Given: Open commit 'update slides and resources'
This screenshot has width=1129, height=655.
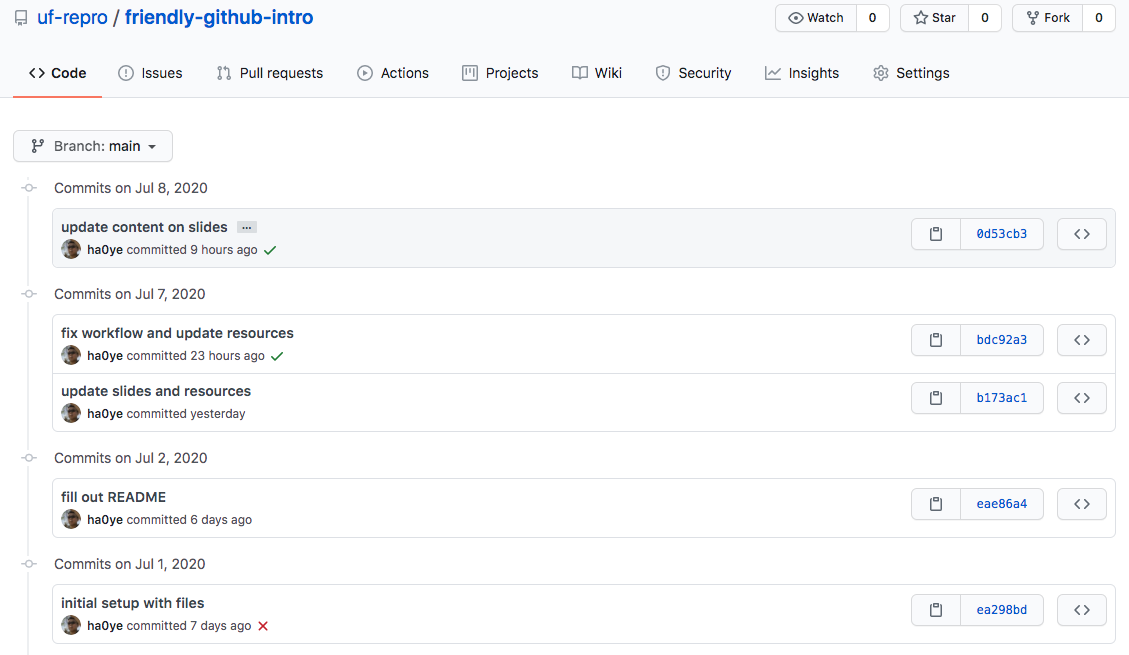Looking at the screenshot, I should 156,392.
